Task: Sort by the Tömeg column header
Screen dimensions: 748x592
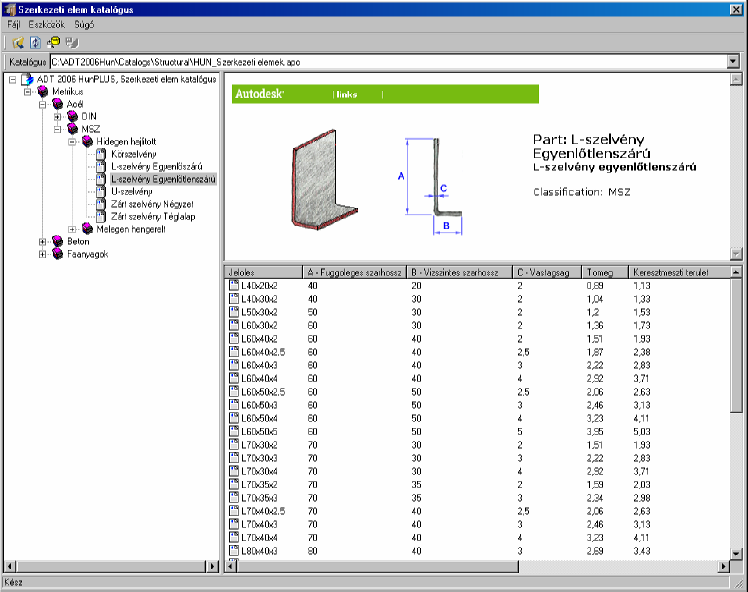Action: pyautogui.click(x=605, y=272)
